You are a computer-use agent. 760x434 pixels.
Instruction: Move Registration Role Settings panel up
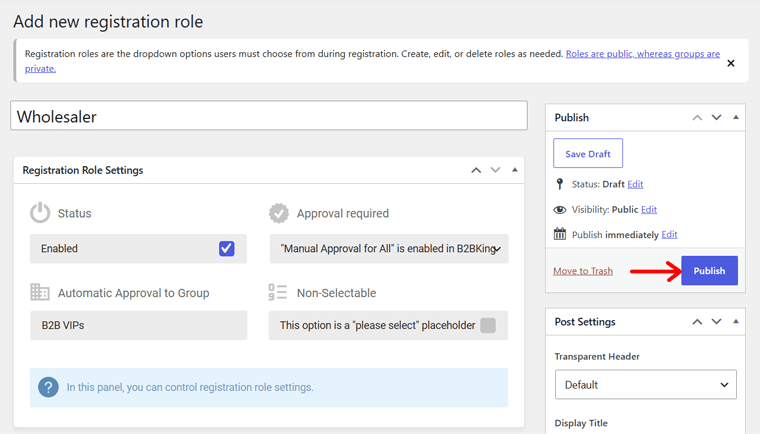pyautogui.click(x=476, y=170)
